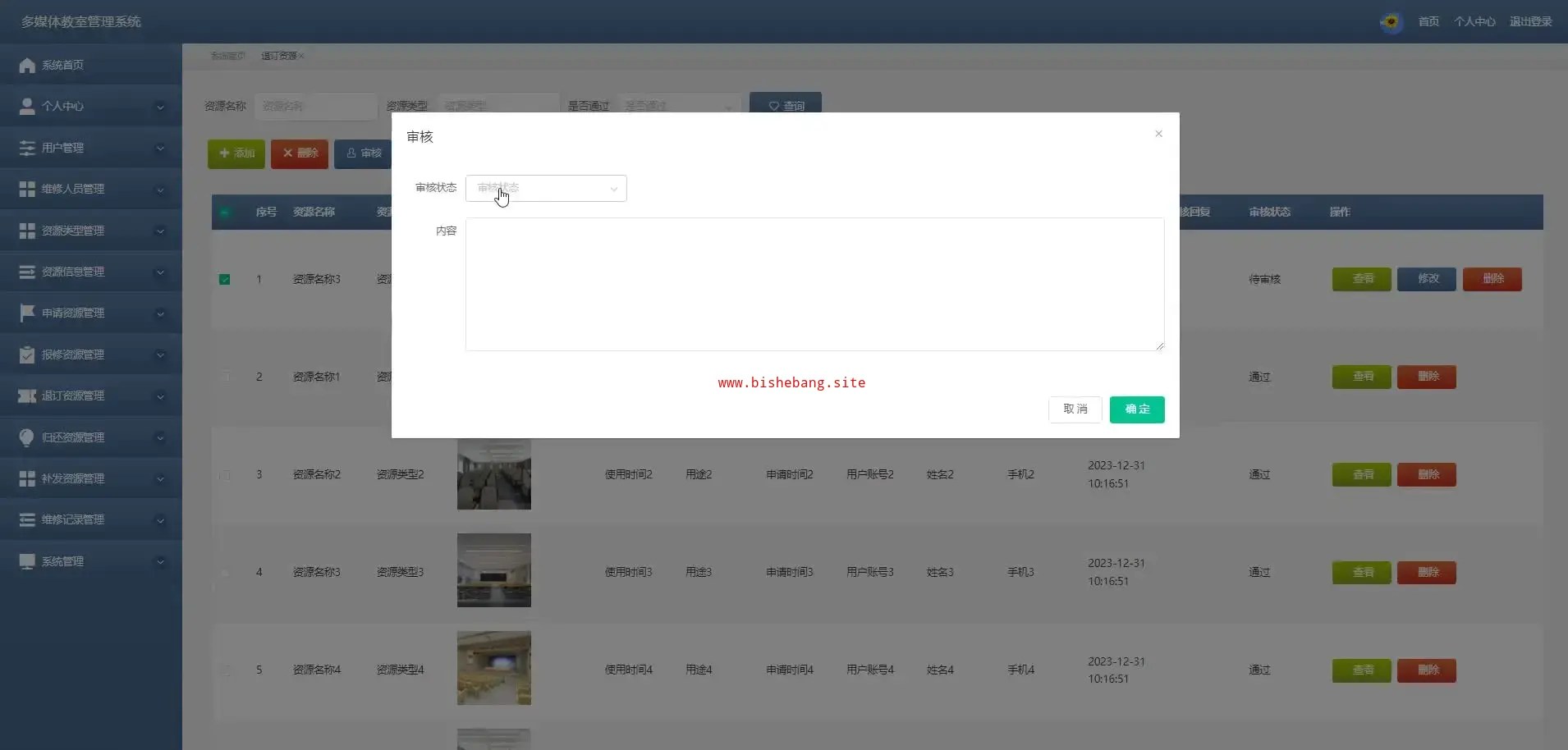Viewport: 1568px width, 750px height.
Task: Expand the 退订资源管理 sidebar menu
Action: 90,396
